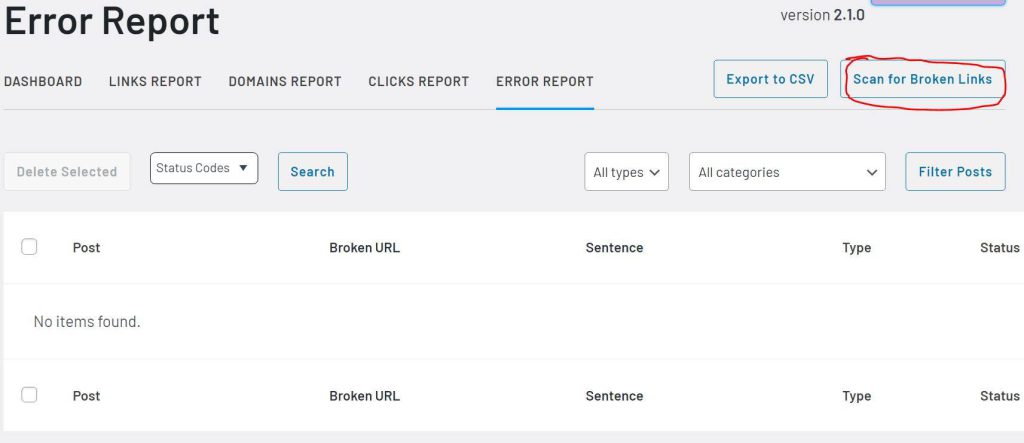Image resolution: width=1024 pixels, height=443 pixels.
Task: Click the Type column header in the top row
Action: (x=856, y=248)
